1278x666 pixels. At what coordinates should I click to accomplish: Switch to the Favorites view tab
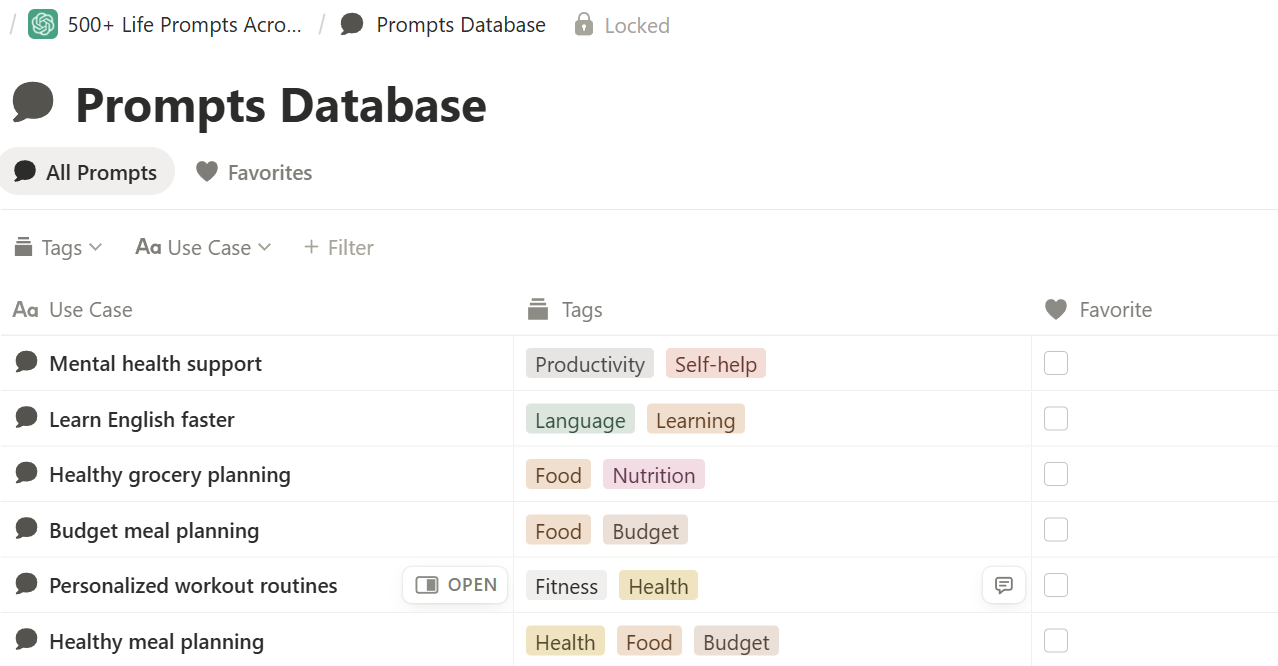click(254, 172)
